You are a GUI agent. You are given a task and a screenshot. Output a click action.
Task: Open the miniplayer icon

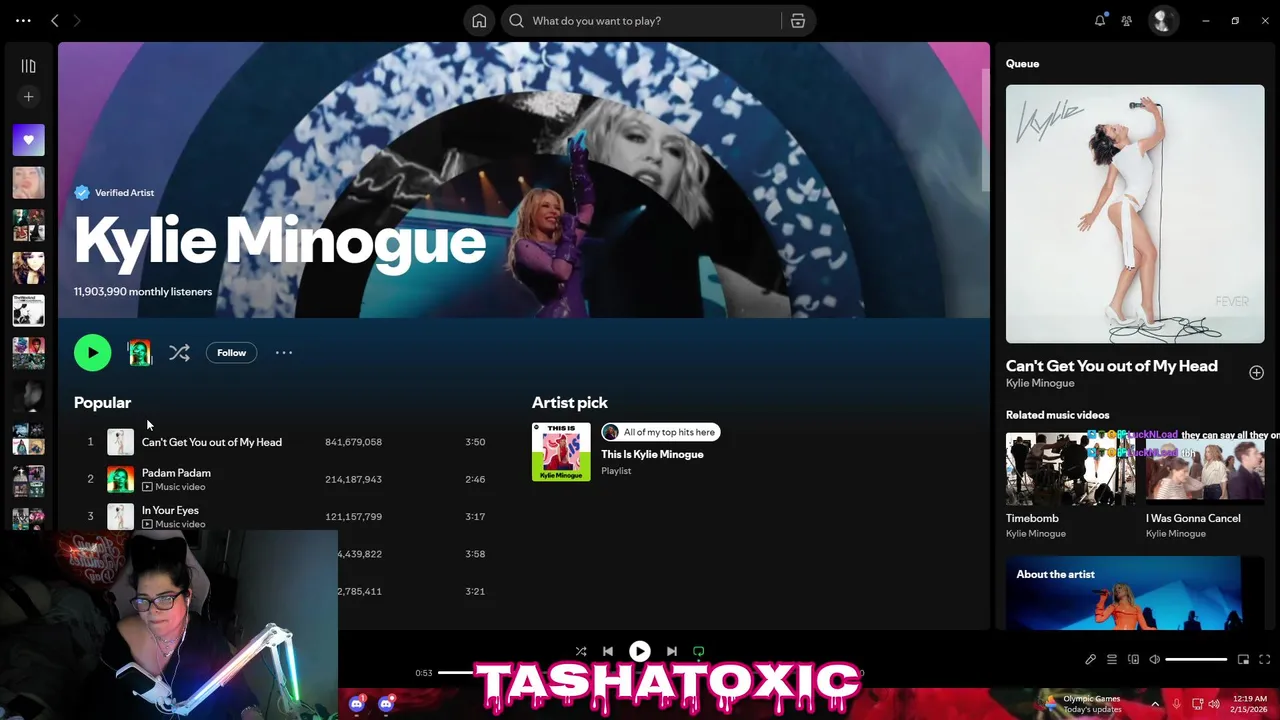[1243, 660]
